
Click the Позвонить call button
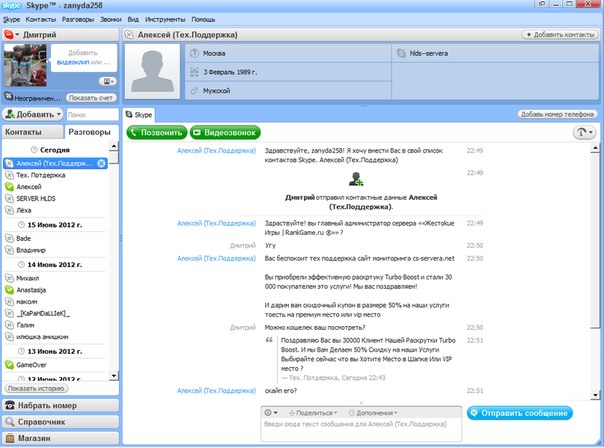[157, 133]
